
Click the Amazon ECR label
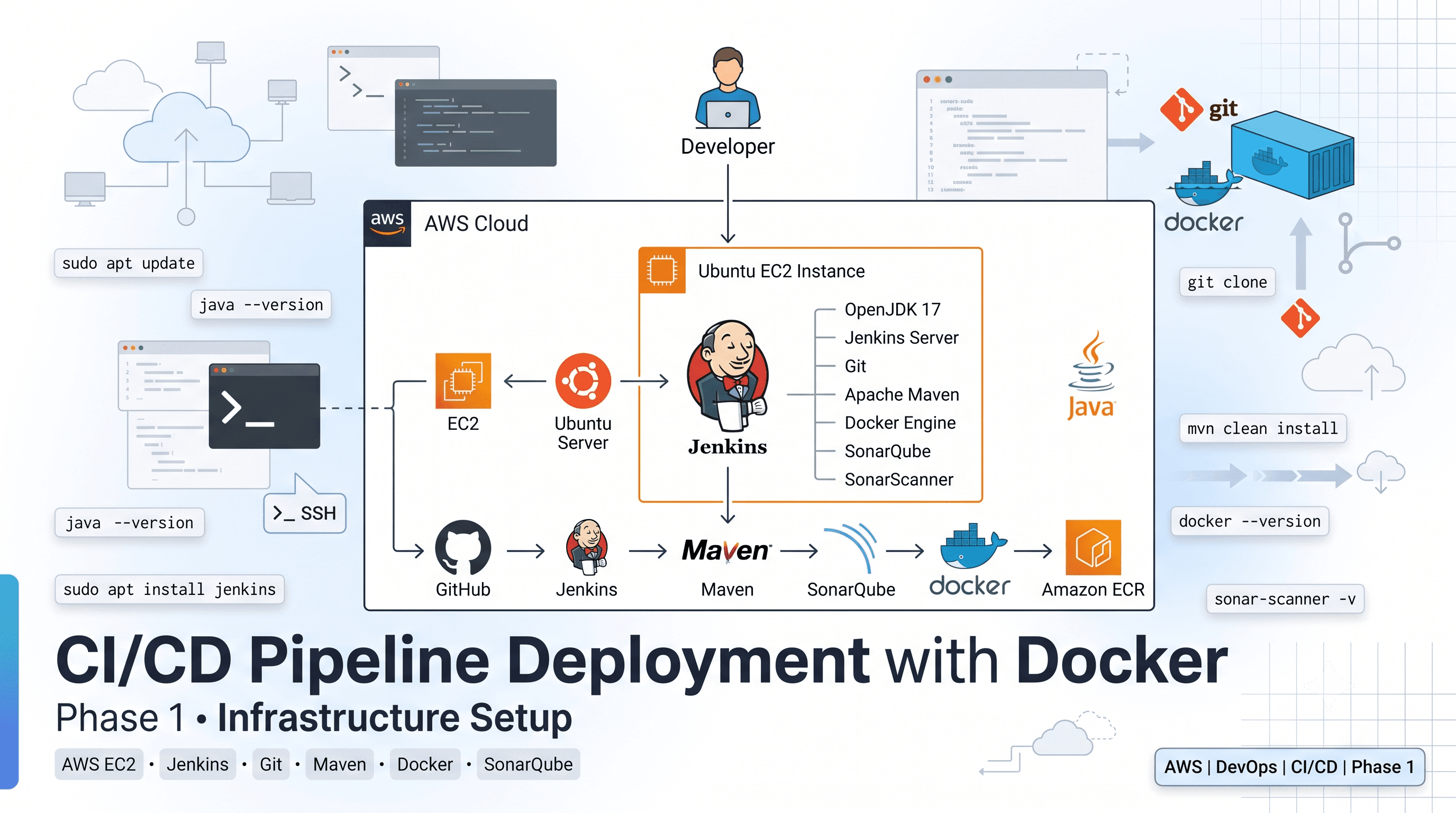click(1093, 589)
